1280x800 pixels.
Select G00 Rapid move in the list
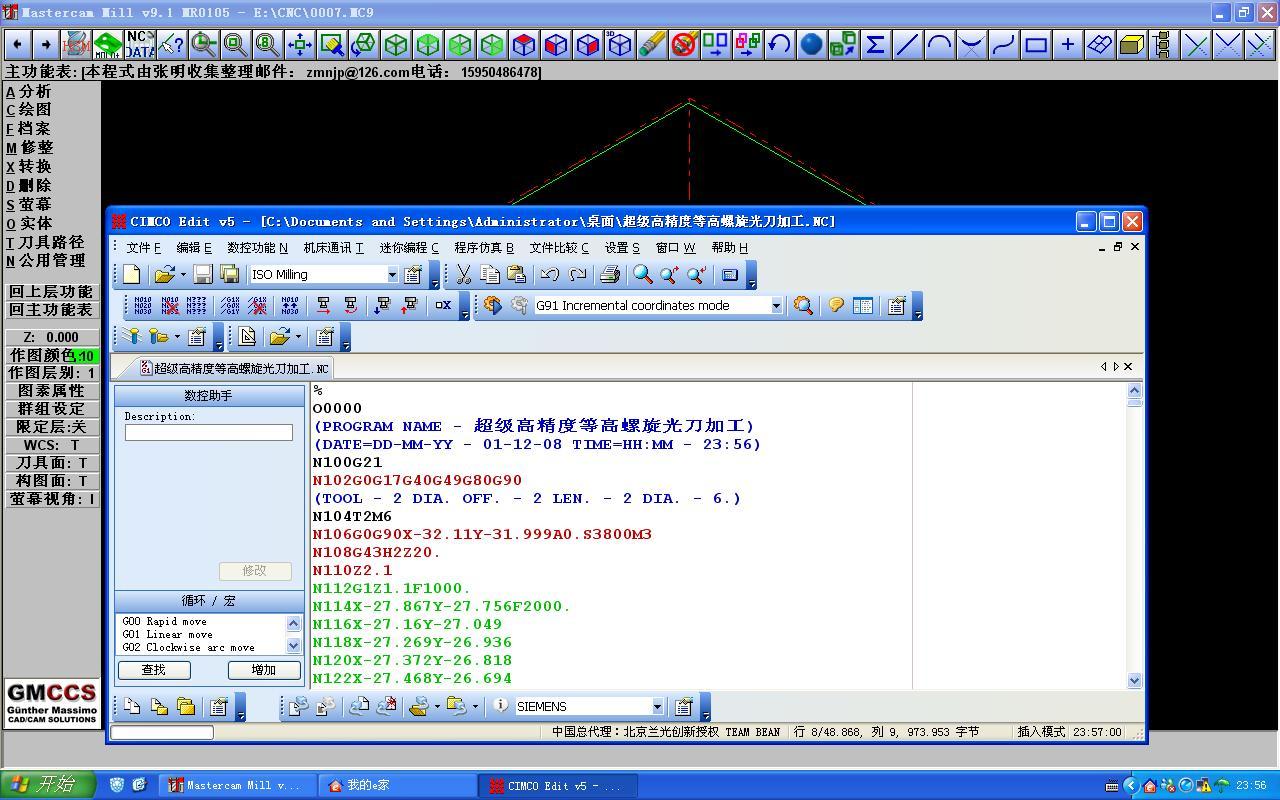[165, 621]
